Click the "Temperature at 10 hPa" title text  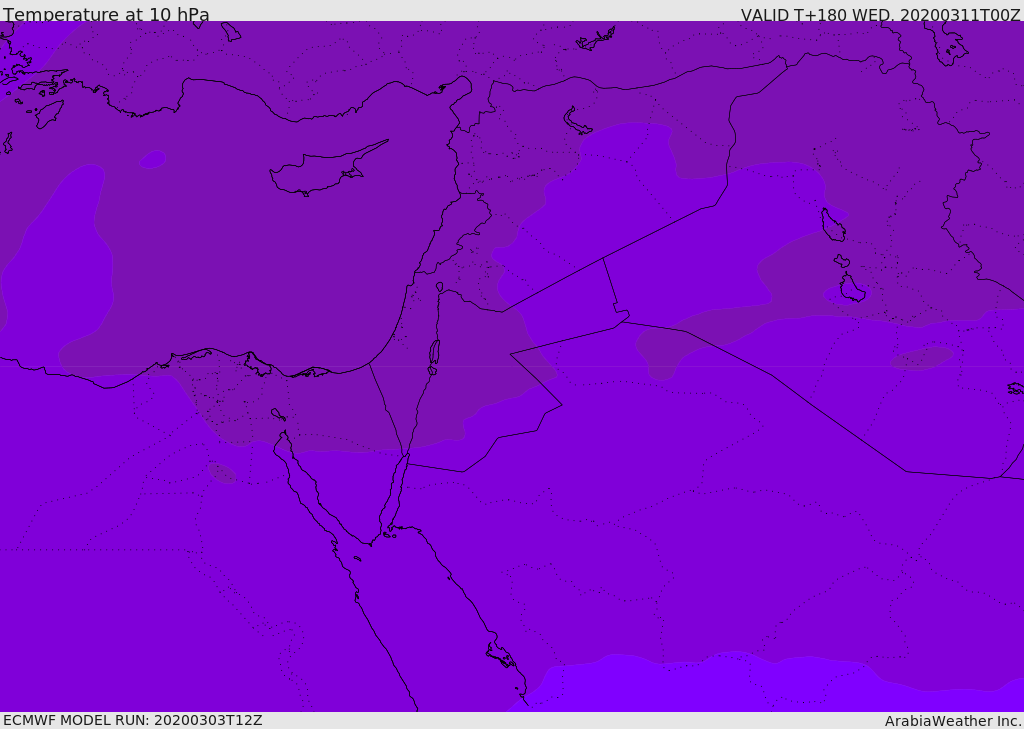(x=106, y=14)
